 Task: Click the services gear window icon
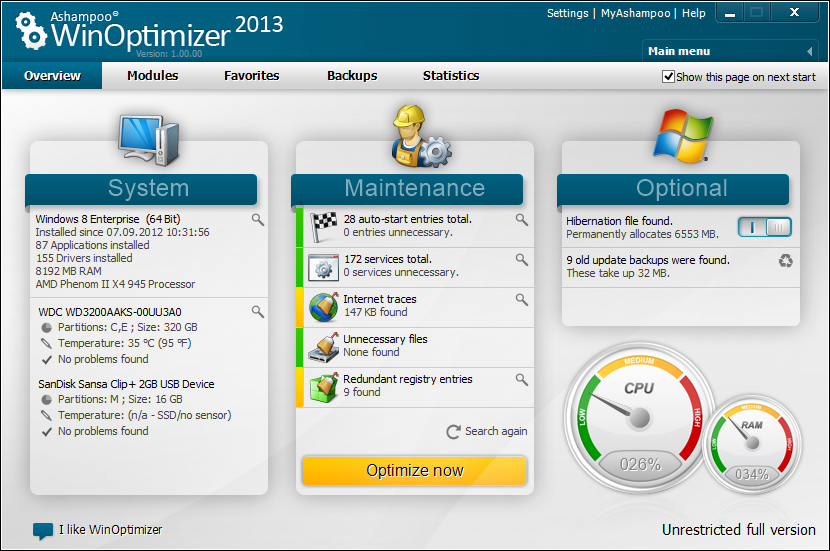[323, 267]
